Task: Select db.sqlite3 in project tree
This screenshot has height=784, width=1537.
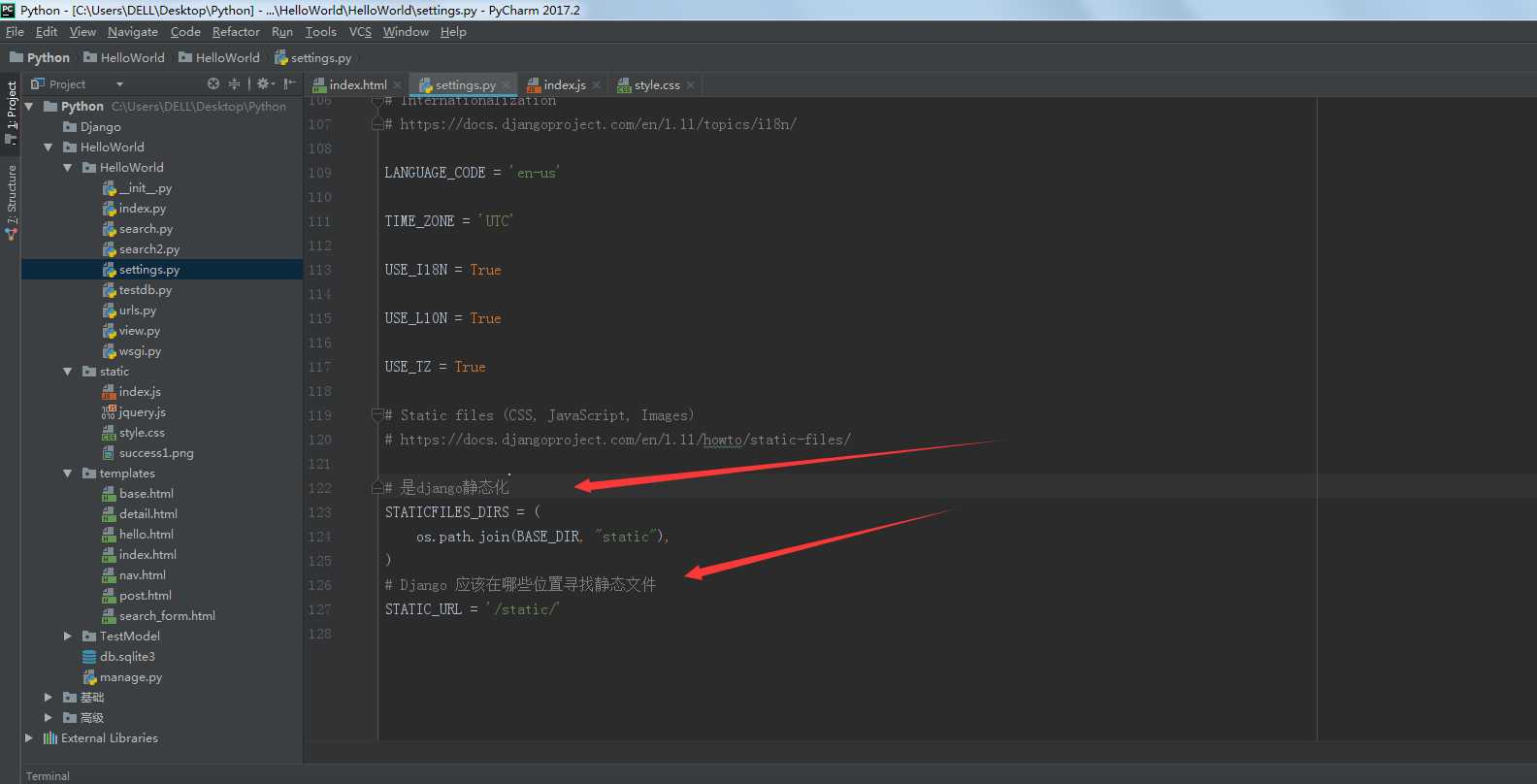Action: (118, 657)
